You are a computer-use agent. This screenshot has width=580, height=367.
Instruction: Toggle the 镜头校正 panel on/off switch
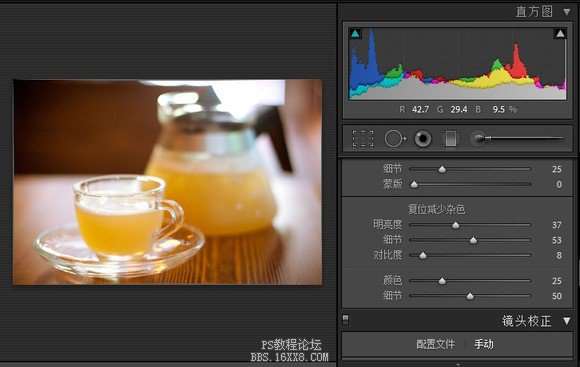pyautogui.click(x=345, y=319)
